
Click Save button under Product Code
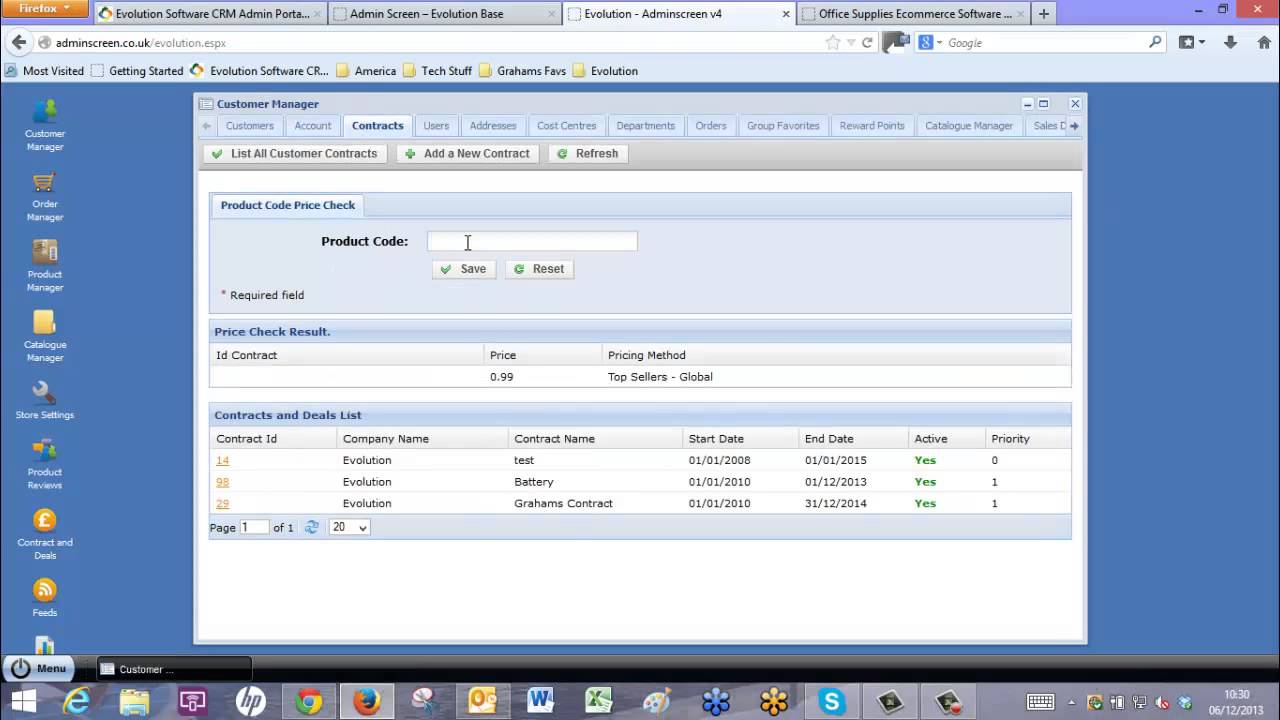tap(463, 269)
